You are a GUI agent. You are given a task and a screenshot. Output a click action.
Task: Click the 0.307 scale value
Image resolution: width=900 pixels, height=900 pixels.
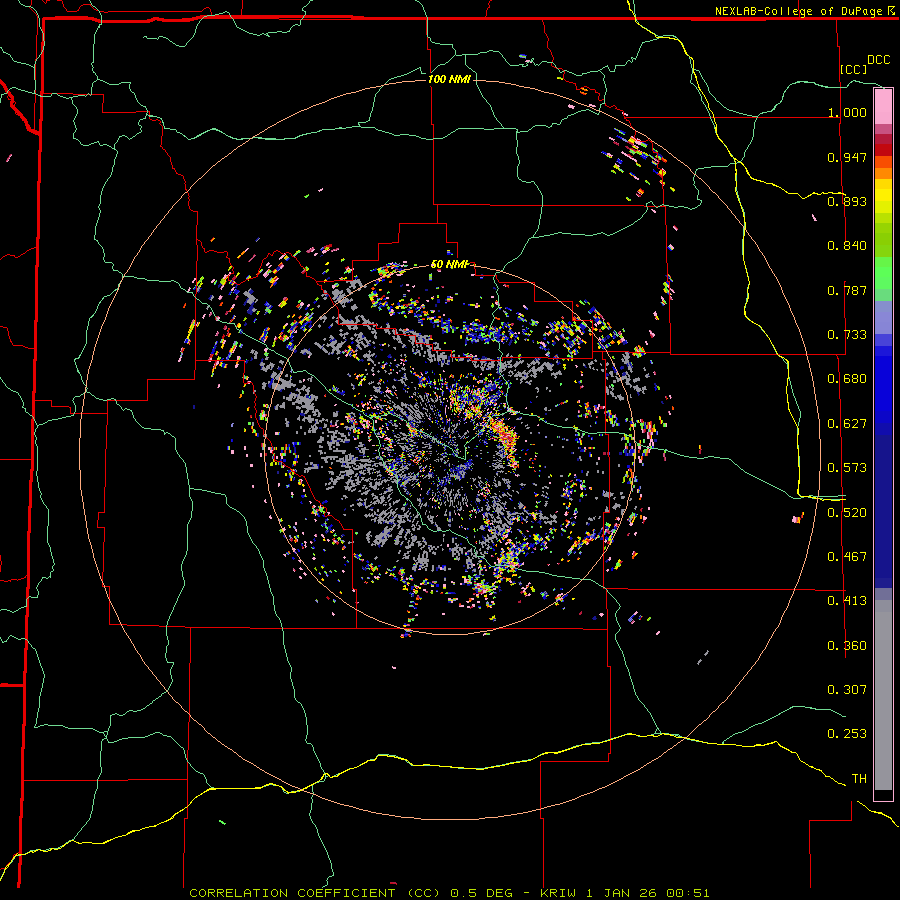point(847,690)
